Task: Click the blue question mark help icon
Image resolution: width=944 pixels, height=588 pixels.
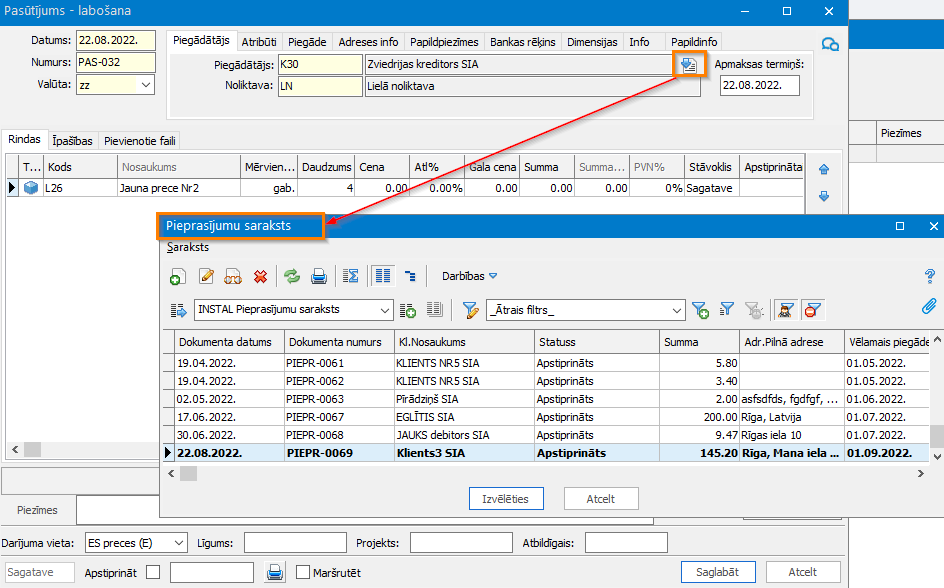Action: point(929,276)
